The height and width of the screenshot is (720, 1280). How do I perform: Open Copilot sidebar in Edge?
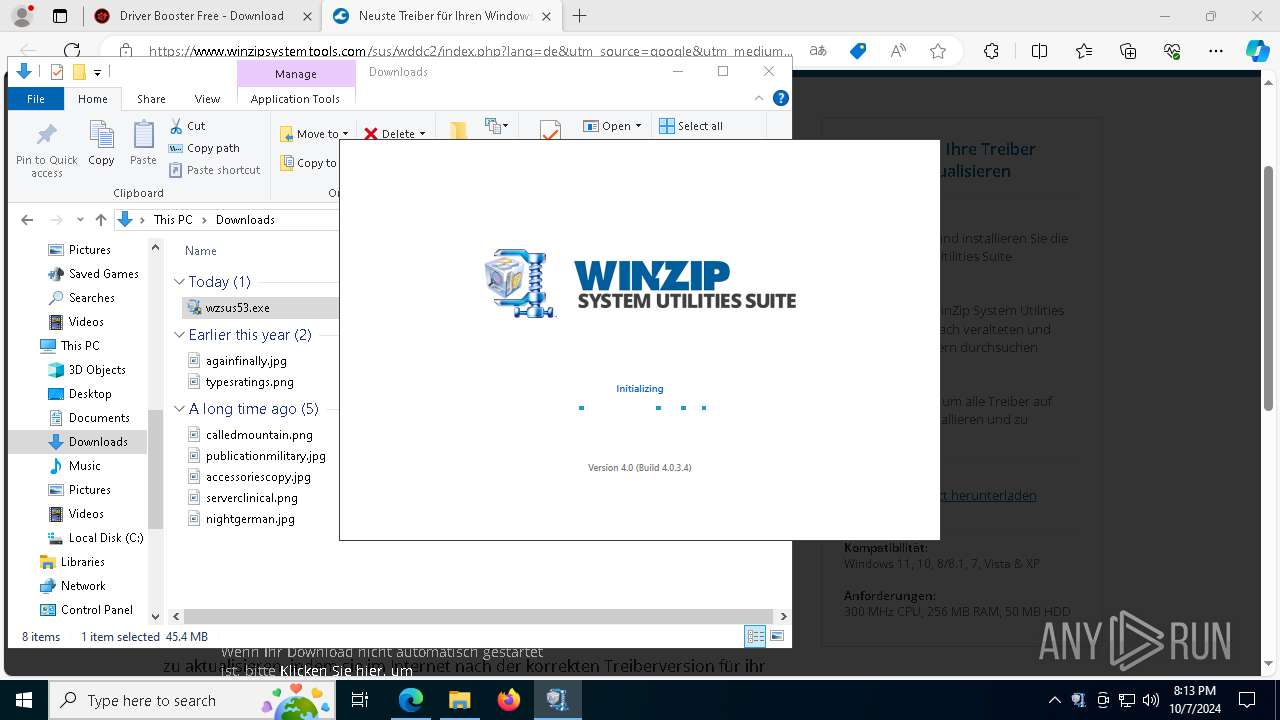pyautogui.click(x=1257, y=51)
